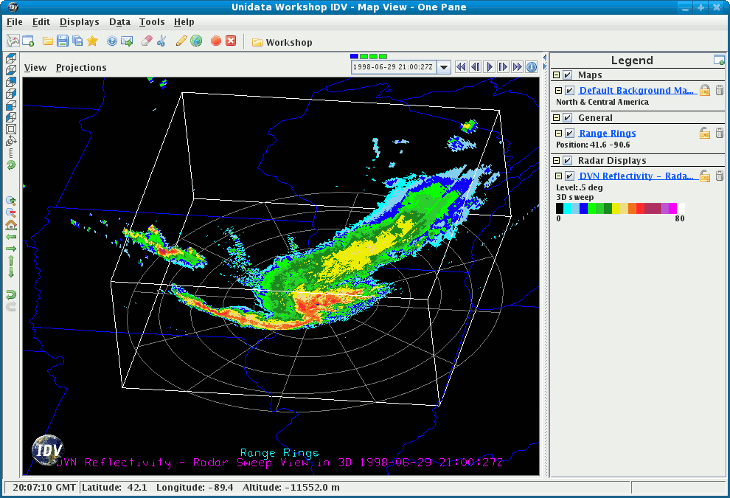Open the Displays menu
Viewport: 730px width, 498px height.
pyautogui.click(x=79, y=21)
